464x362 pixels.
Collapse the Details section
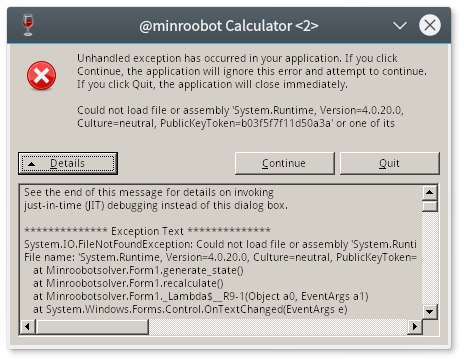point(68,163)
